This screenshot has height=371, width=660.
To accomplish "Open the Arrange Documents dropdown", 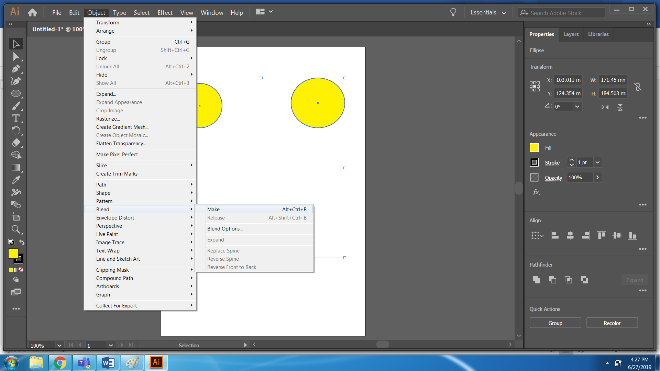I will click(x=264, y=12).
